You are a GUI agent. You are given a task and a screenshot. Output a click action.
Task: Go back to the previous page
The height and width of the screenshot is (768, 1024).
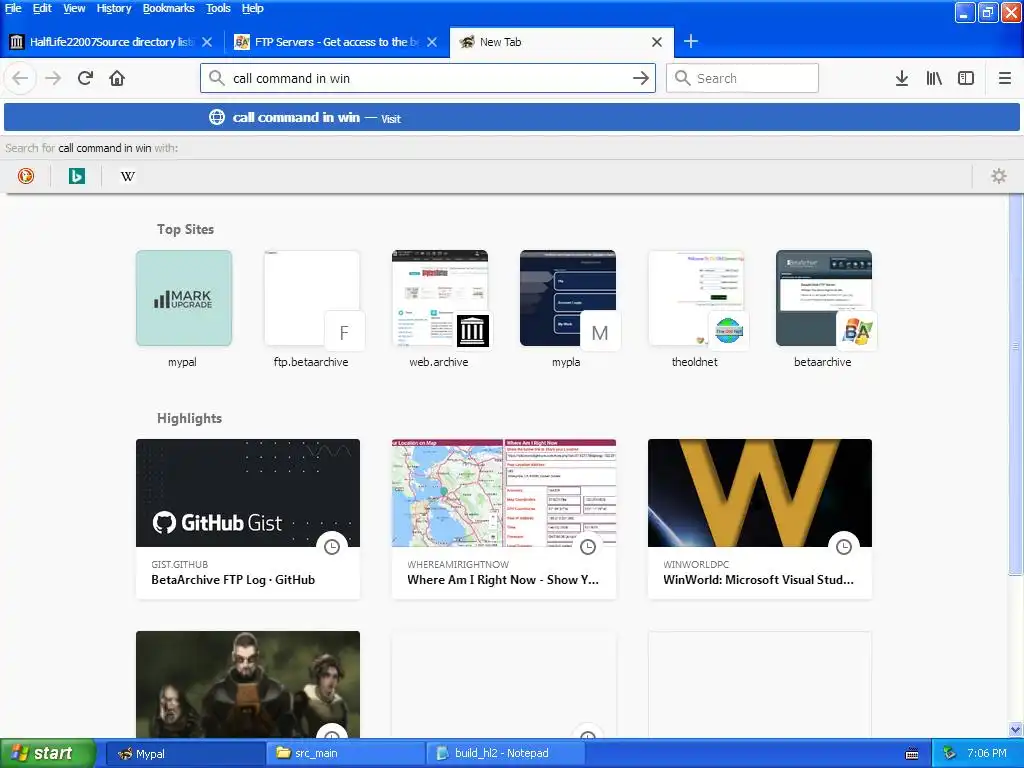tap(20, 78)
